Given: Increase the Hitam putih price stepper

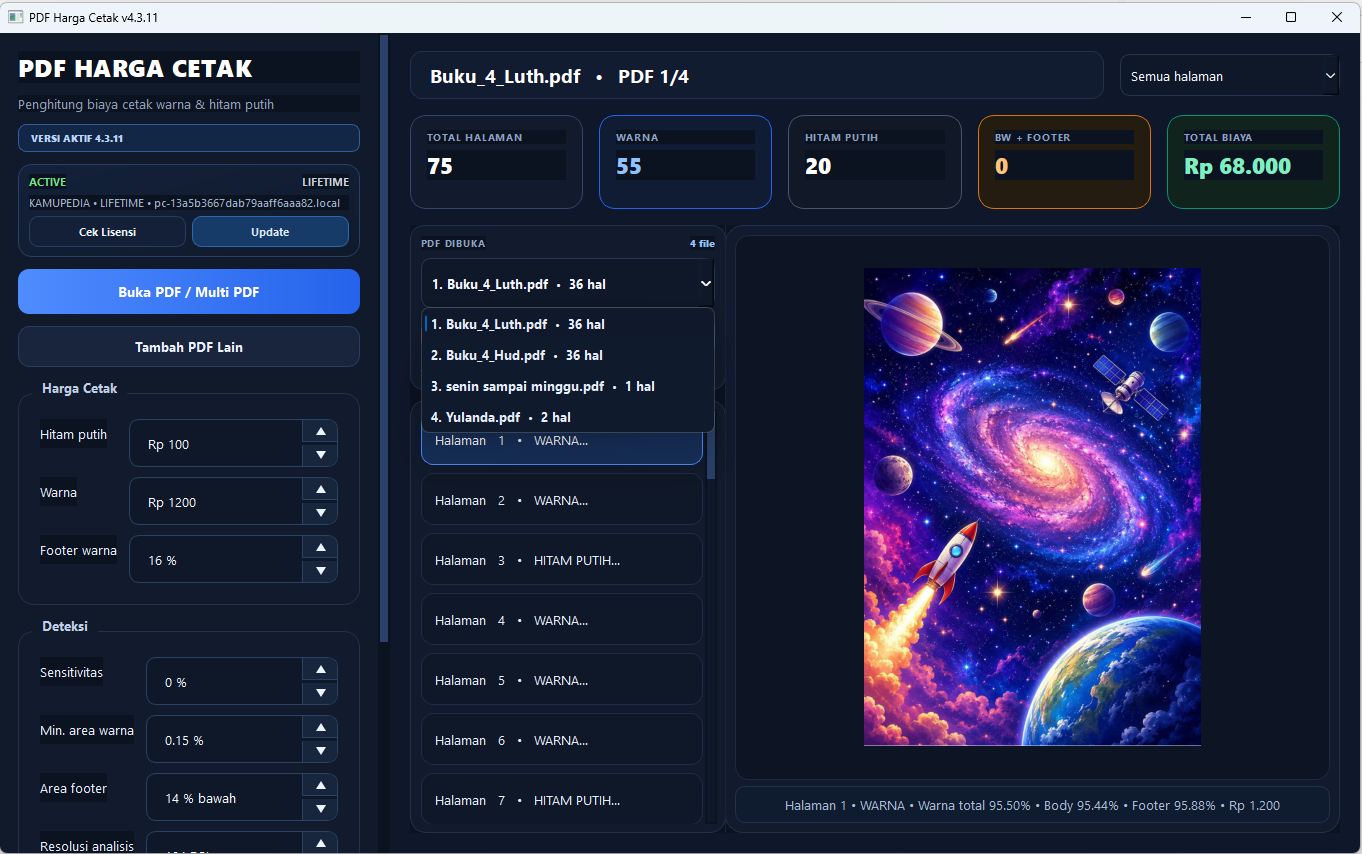Looking at the screenshot, I should 320,432.
